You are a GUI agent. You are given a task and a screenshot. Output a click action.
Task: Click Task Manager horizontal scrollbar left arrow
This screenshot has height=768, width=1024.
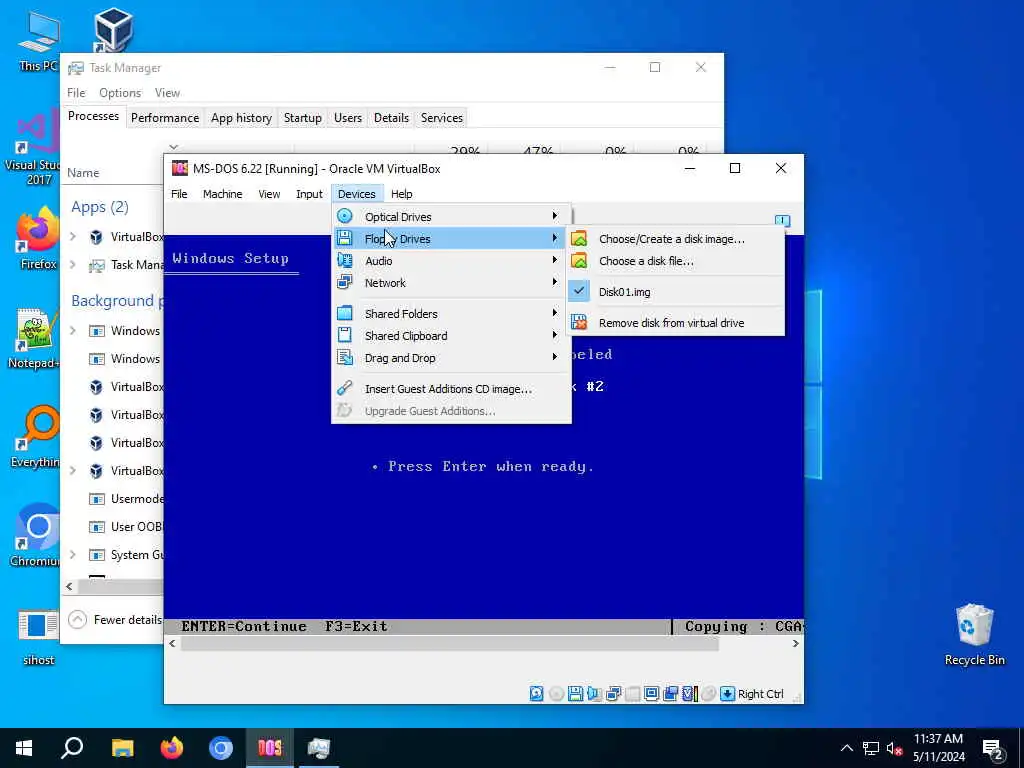point(69,586)
